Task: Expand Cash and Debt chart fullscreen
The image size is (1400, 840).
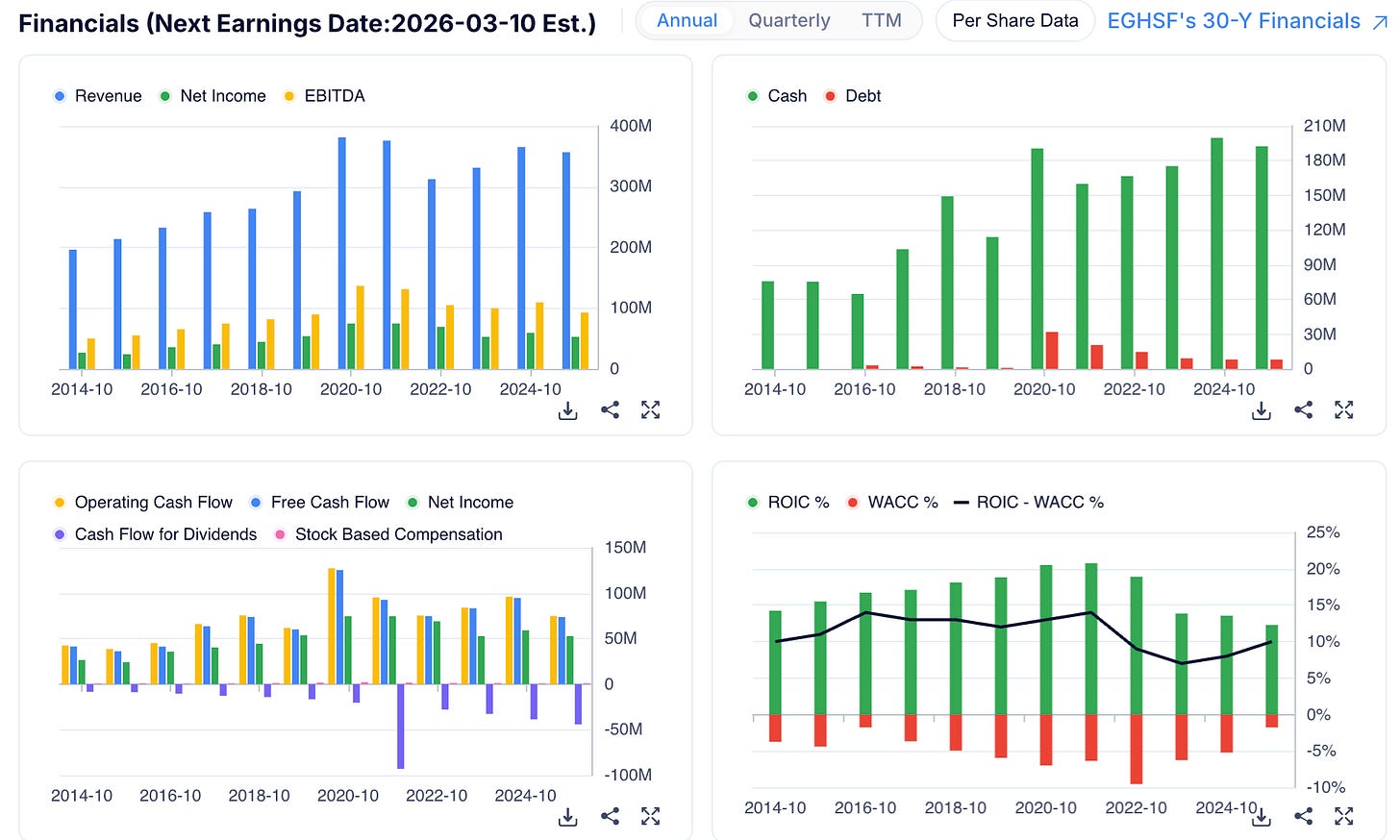Action: pyautogui.click(x=1344, y=410)
